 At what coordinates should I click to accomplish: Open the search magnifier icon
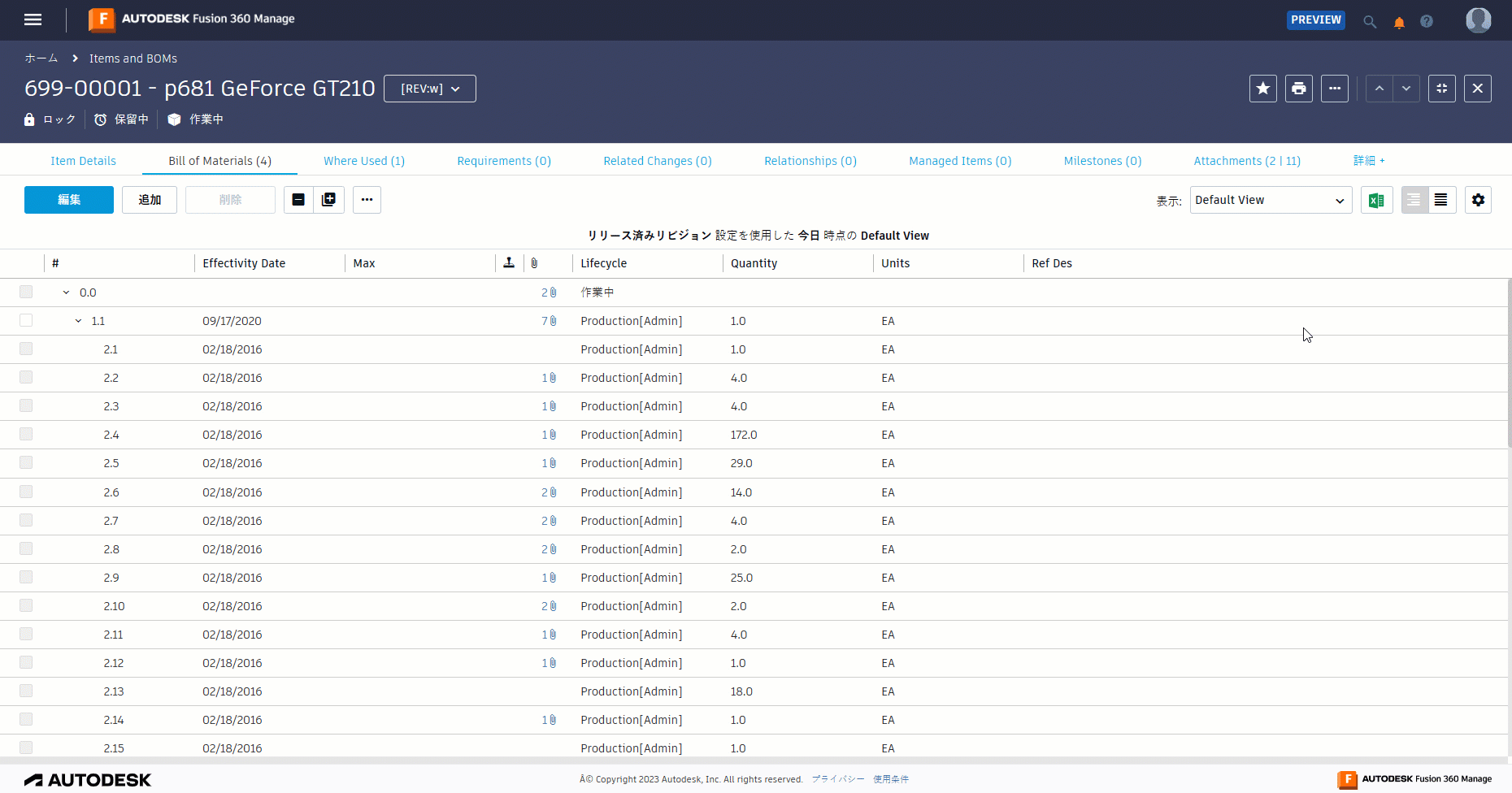(1370, 22)
